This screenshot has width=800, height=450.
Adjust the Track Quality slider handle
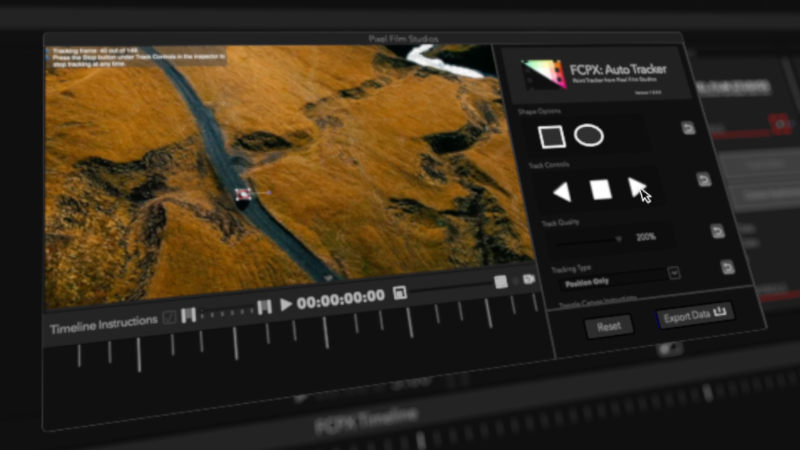(x=618, y=239)
